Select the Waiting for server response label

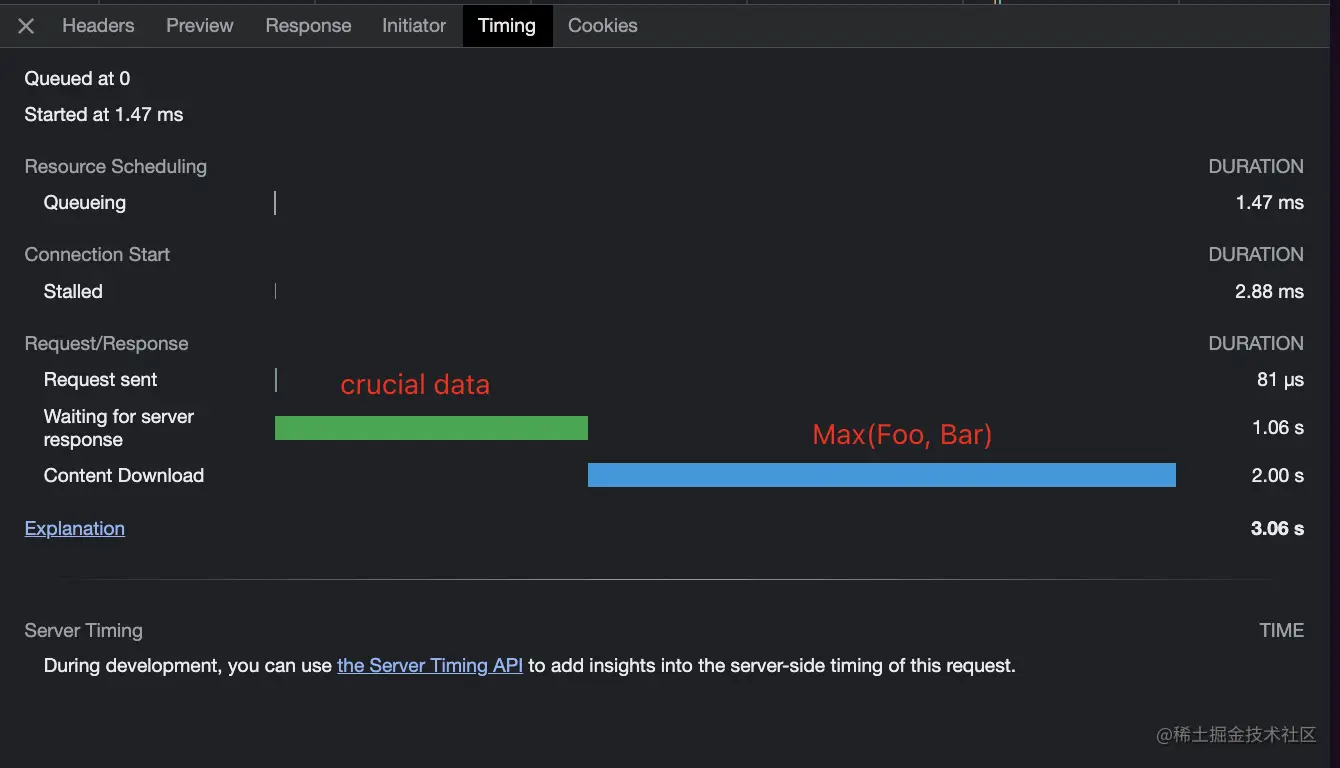[119, 428]
